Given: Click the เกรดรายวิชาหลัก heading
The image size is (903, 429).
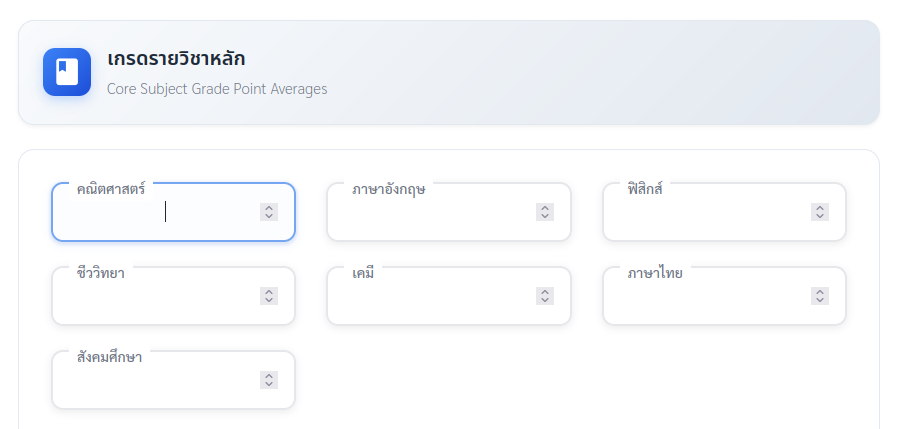Looking at the screenshot, I should (176, 59).
